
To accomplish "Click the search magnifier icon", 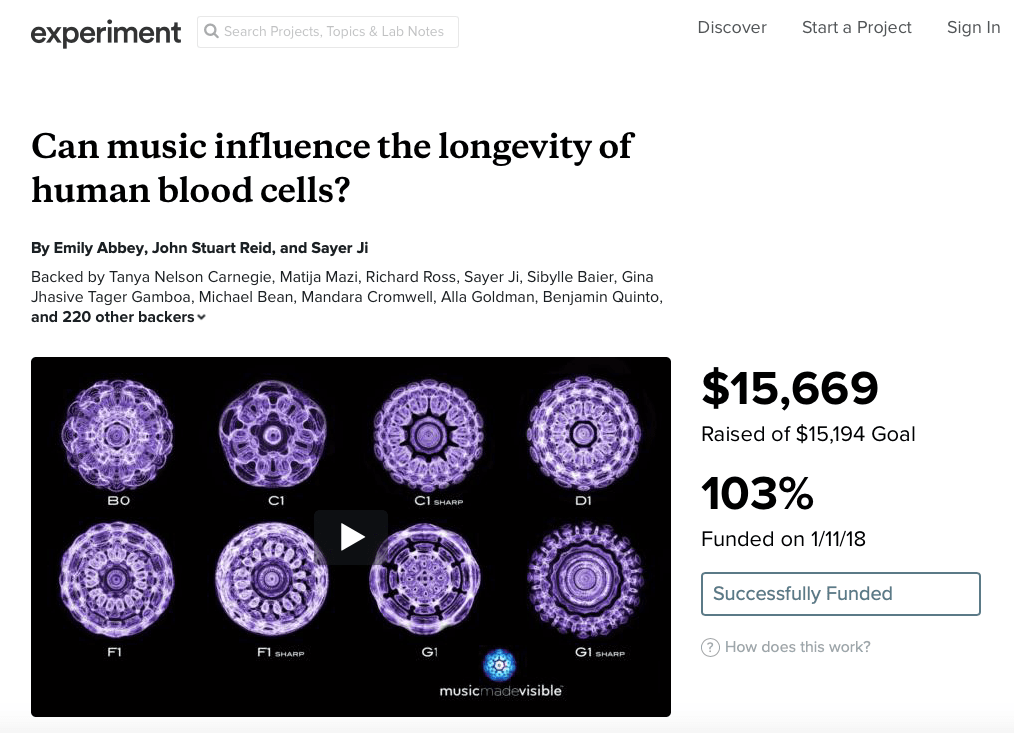I will coord(211,32).
